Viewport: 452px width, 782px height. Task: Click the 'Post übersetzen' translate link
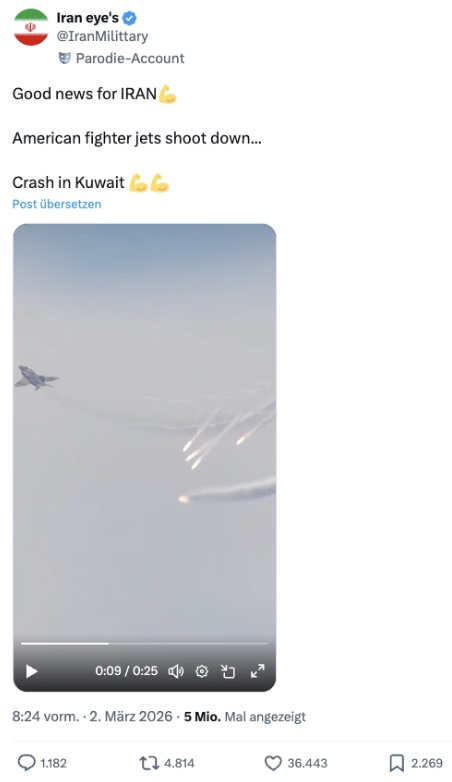(57, 204)
